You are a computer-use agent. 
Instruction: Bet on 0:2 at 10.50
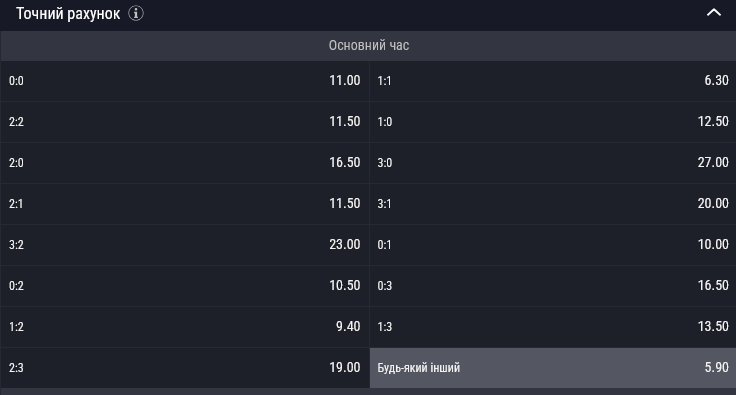click(x=184, y=286)
